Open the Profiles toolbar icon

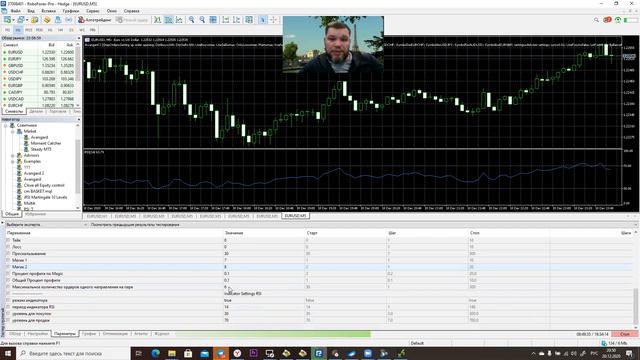coord(20,20)
